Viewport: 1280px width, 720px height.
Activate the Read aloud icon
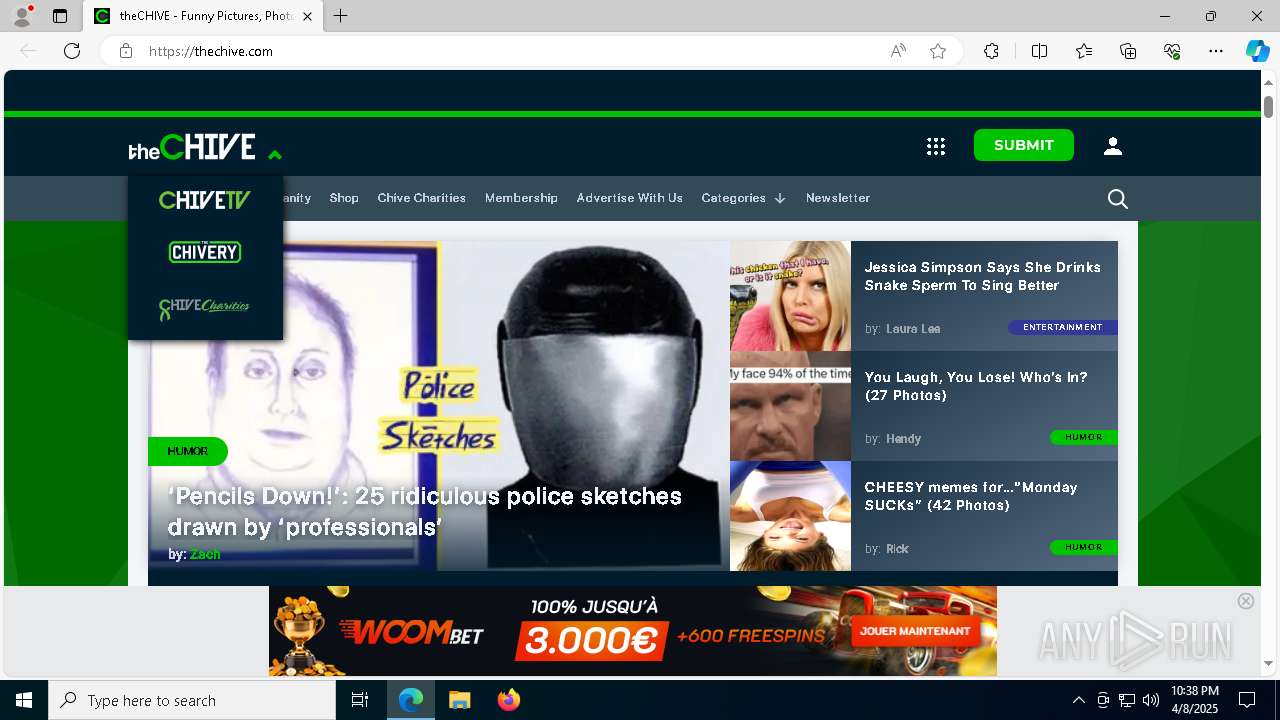[898, 51]
